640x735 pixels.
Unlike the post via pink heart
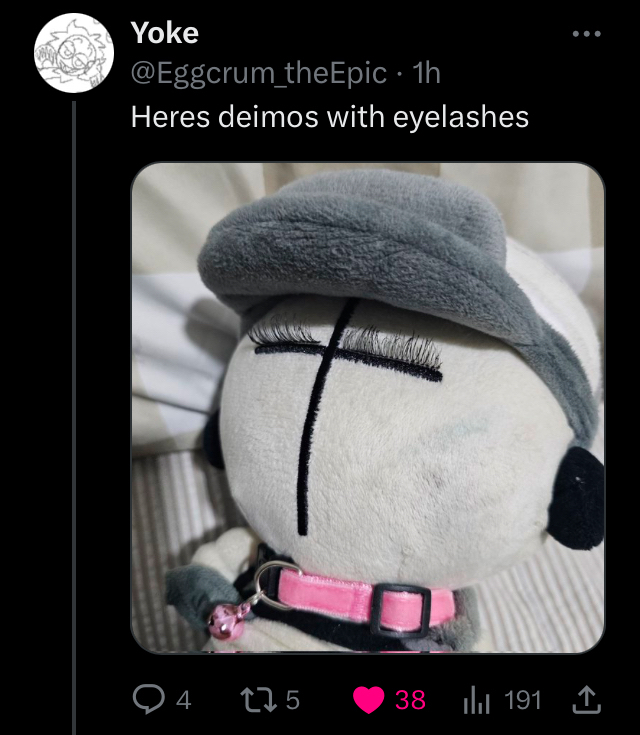point(369,700)
